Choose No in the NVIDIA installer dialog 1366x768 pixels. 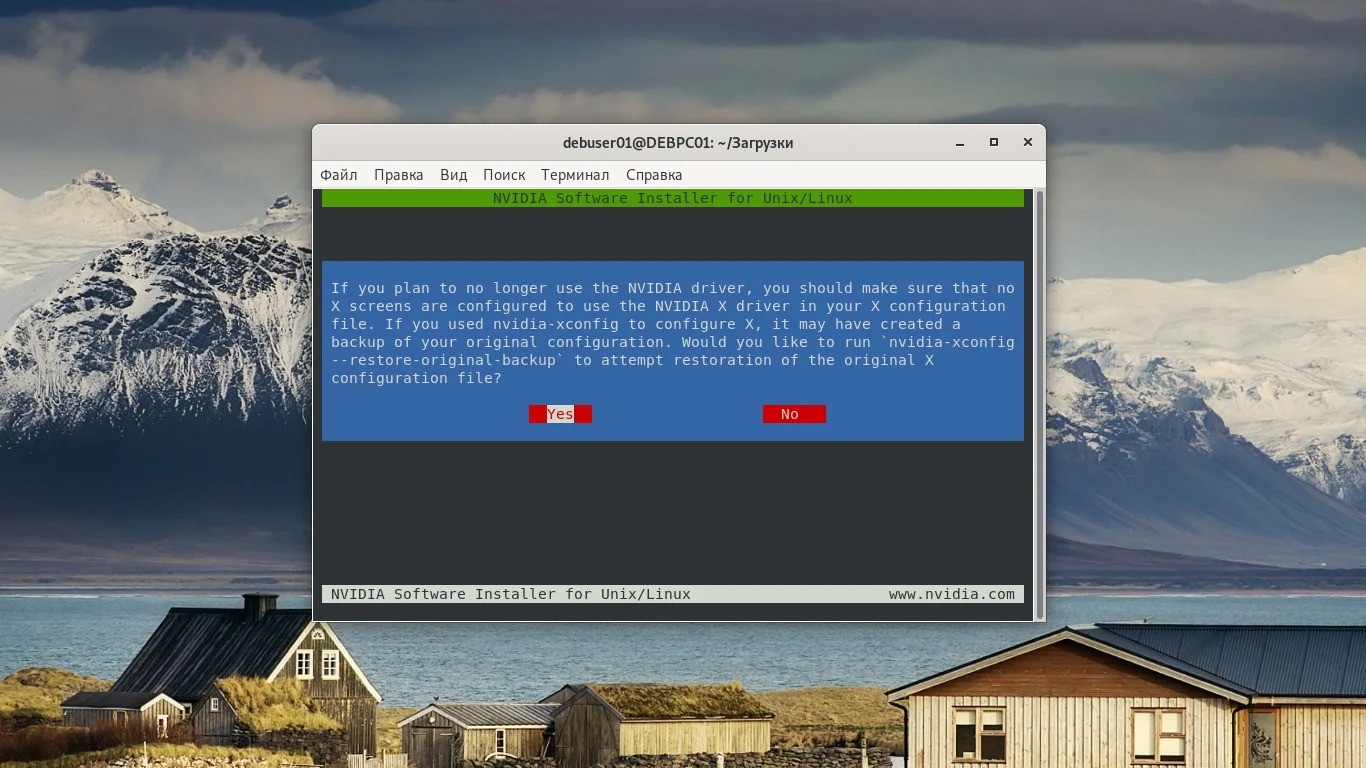(x=794, y=414)
